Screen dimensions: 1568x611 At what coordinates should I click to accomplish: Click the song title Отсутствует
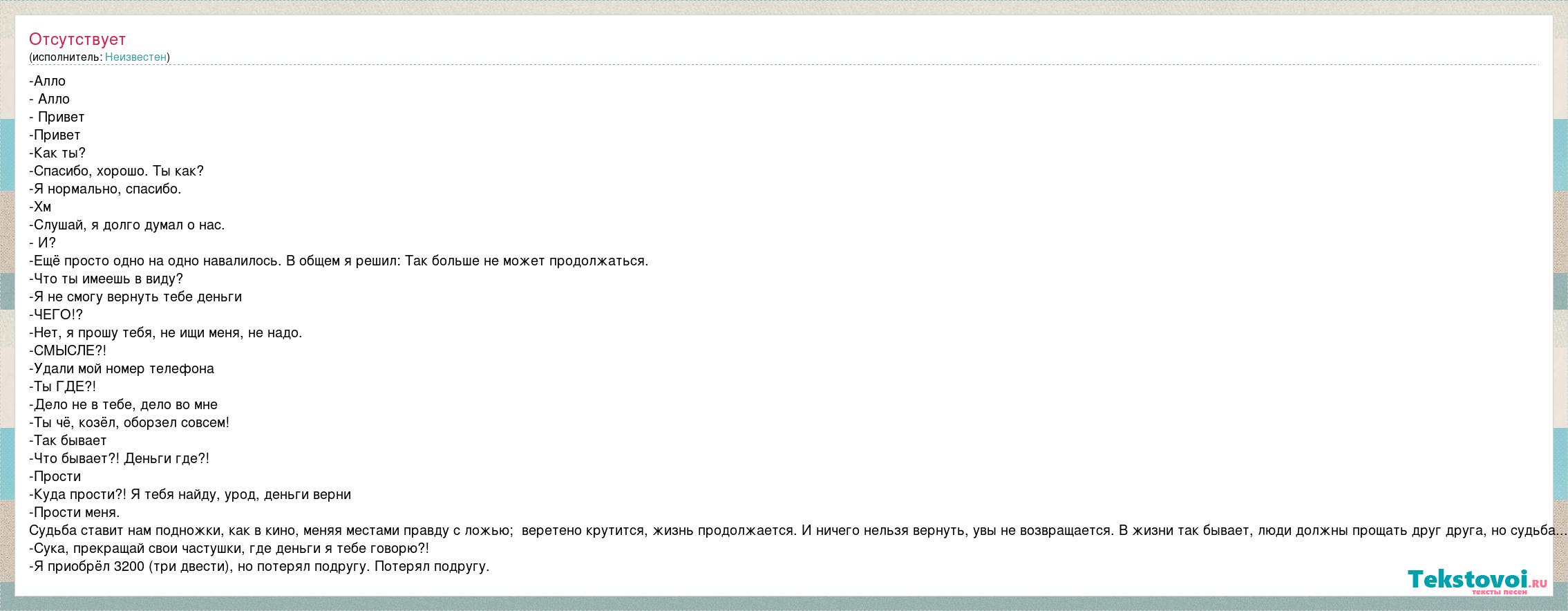point(77,39)
